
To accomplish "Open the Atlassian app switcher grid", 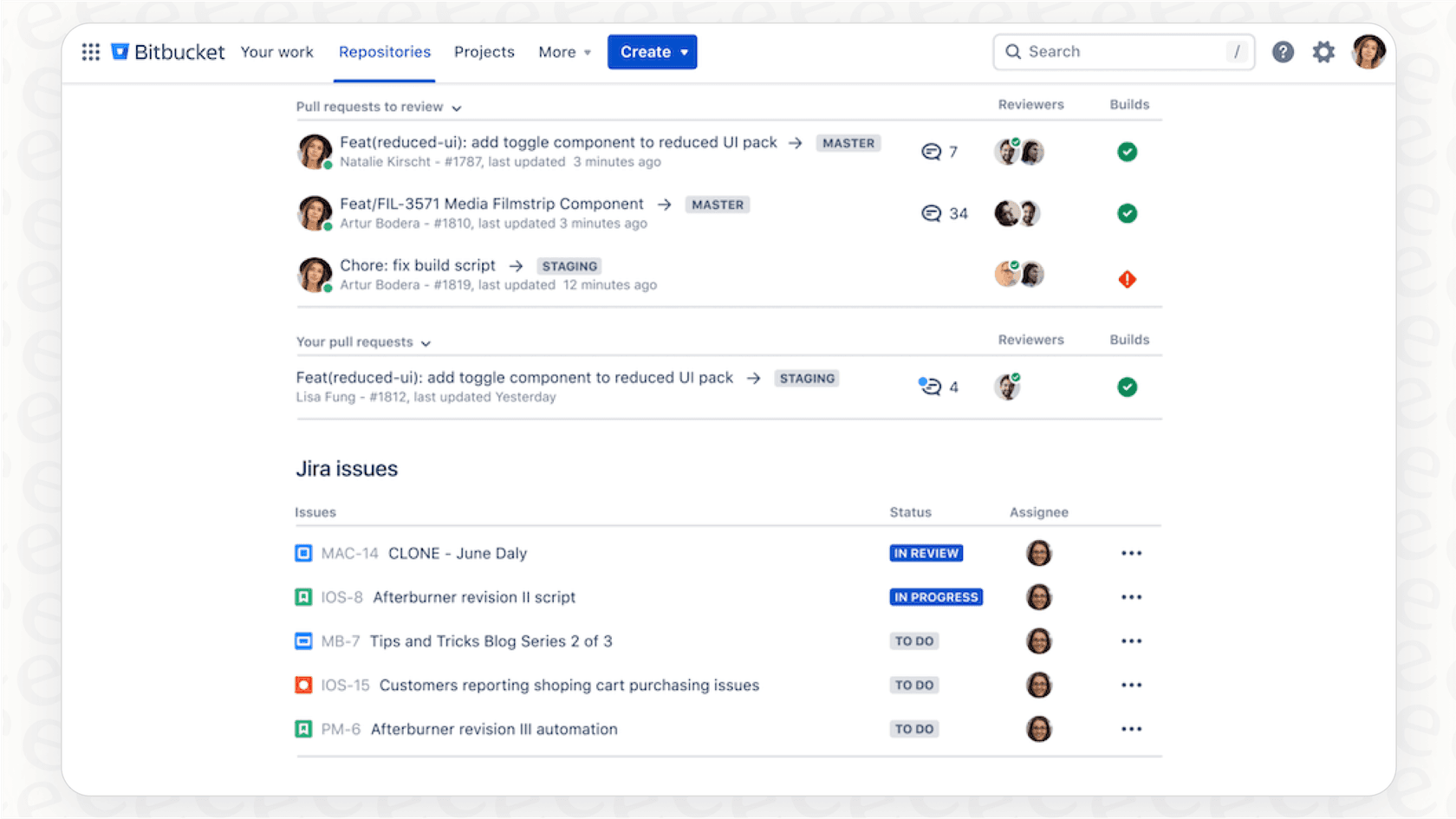I will click(x=90, y=52).
